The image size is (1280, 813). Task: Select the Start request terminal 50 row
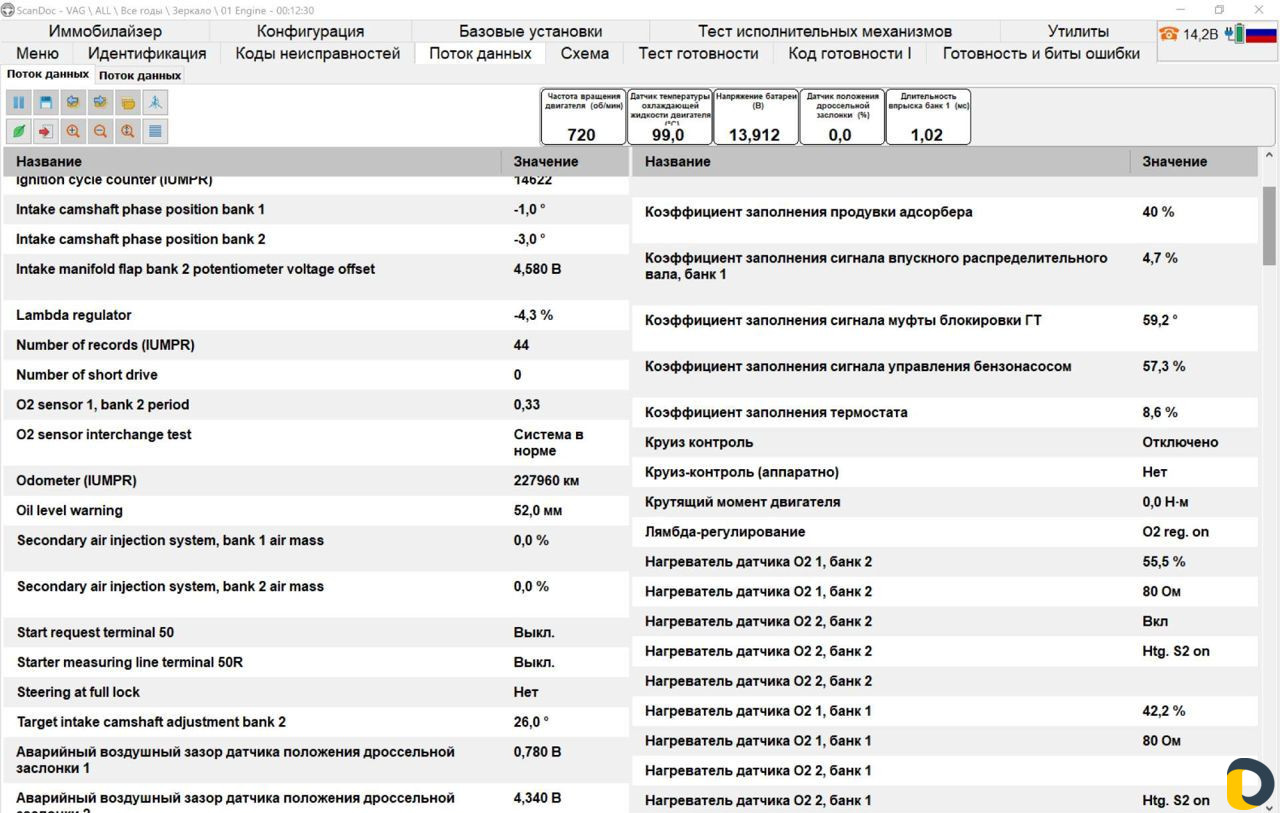316,633
